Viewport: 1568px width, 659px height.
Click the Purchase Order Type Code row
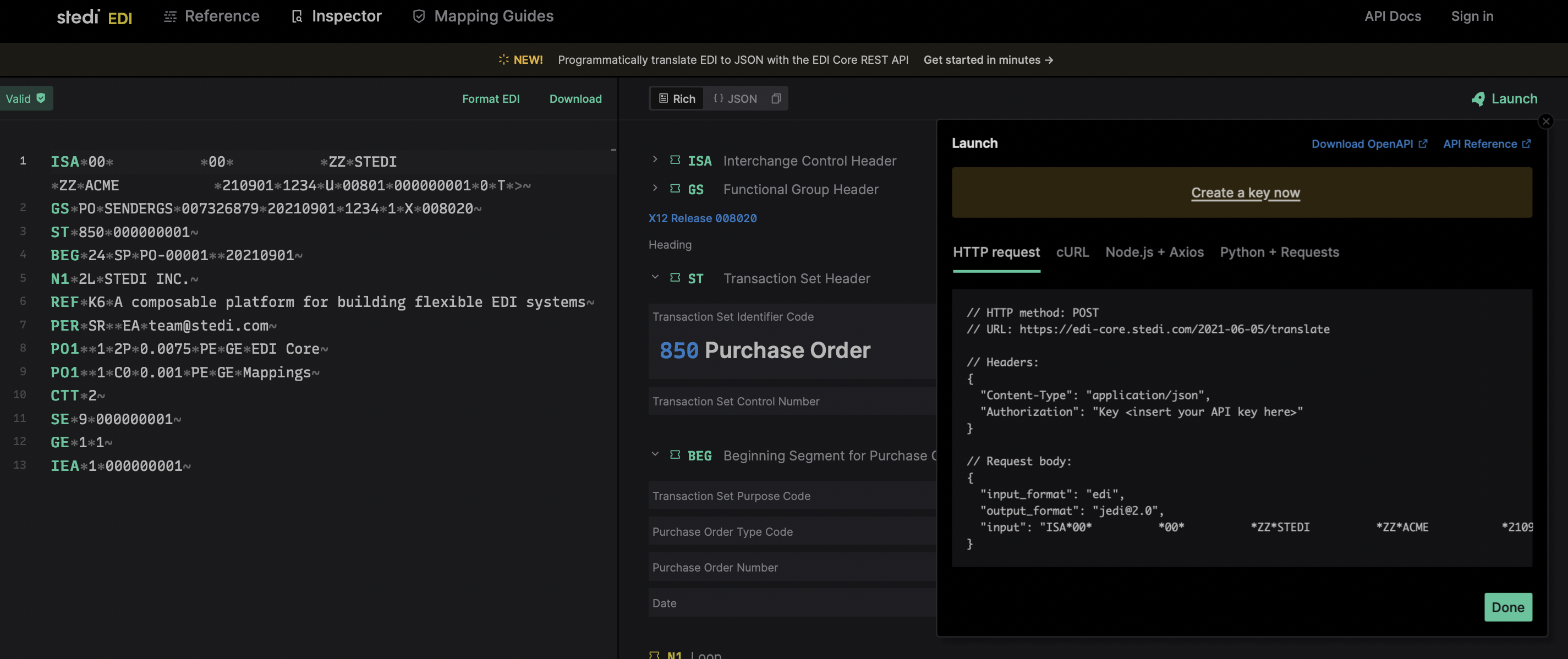click(792, 531)
